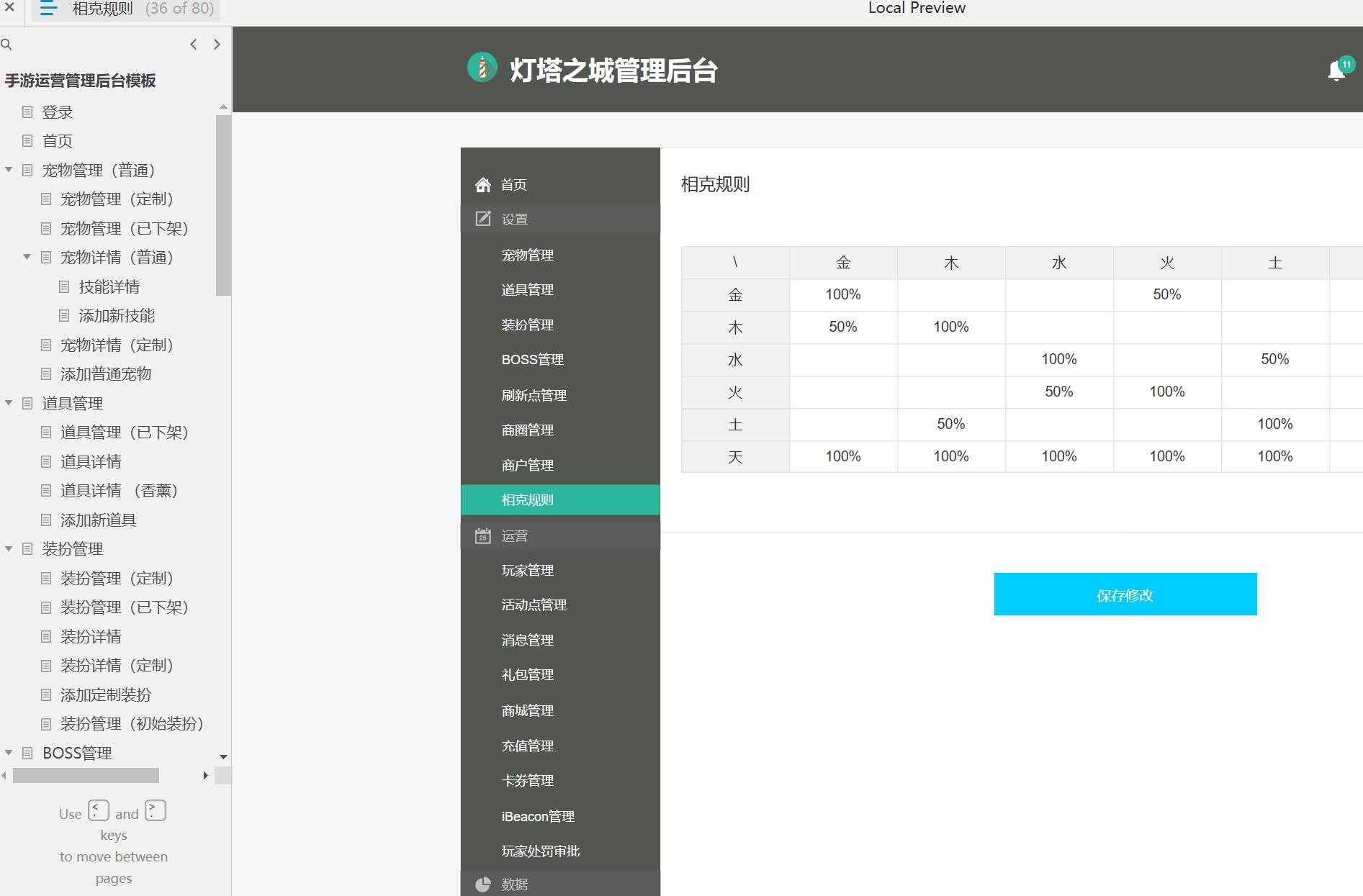Click the page icon next to 登录
The height and width of the screenshot is (896, 1363).
tap(27, 112)
